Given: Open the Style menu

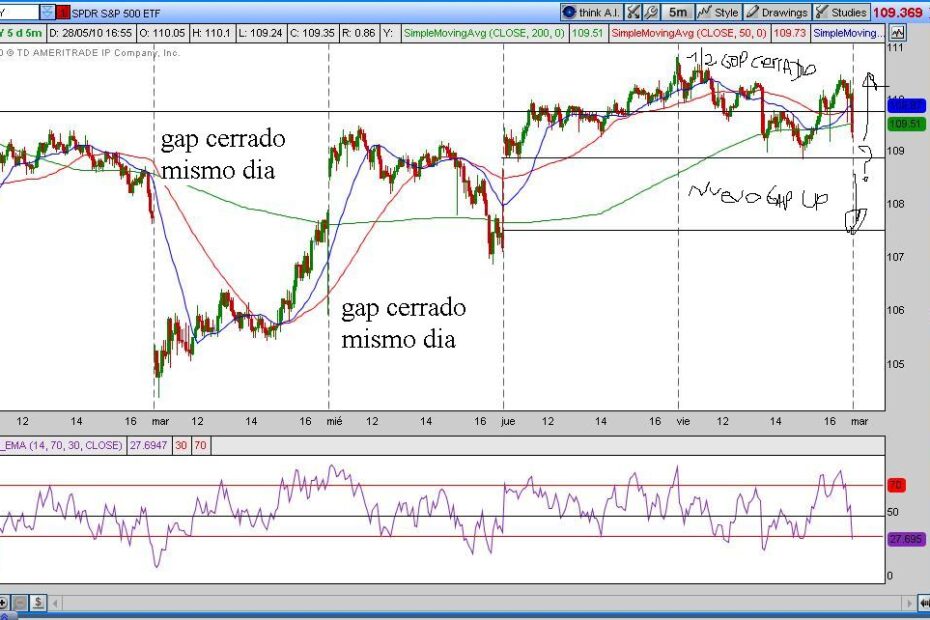Looking at the screenshot, I should tap(718, 12).
